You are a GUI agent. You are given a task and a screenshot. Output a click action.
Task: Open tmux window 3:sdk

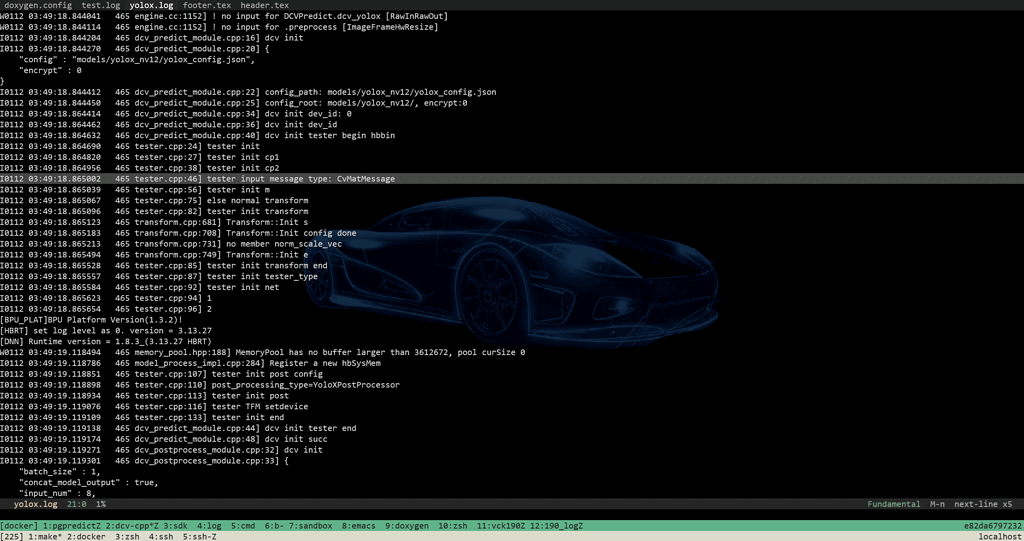(176, 525)
